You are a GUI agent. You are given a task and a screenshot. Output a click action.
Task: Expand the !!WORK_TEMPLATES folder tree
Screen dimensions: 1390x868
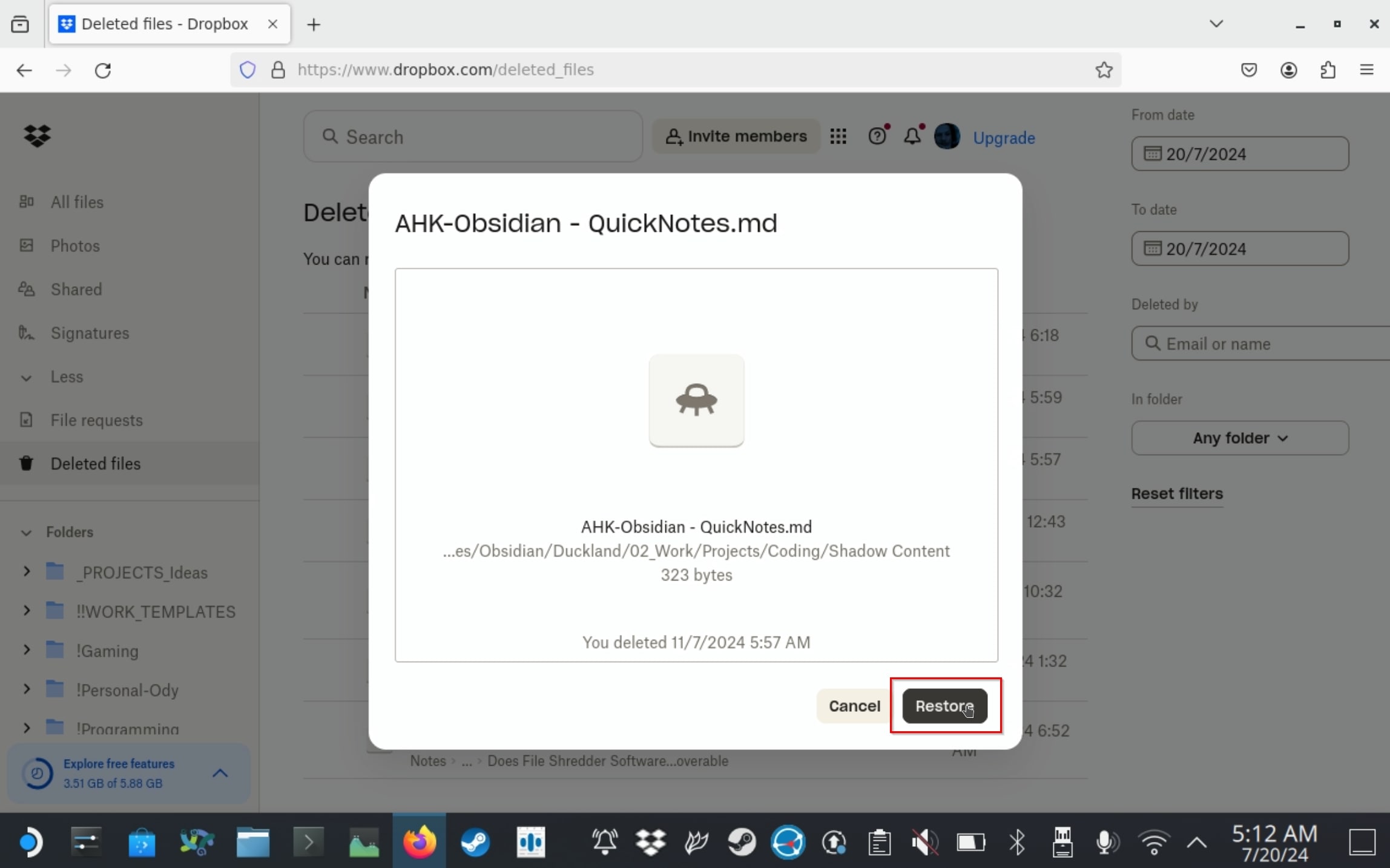tap(26, 611)
